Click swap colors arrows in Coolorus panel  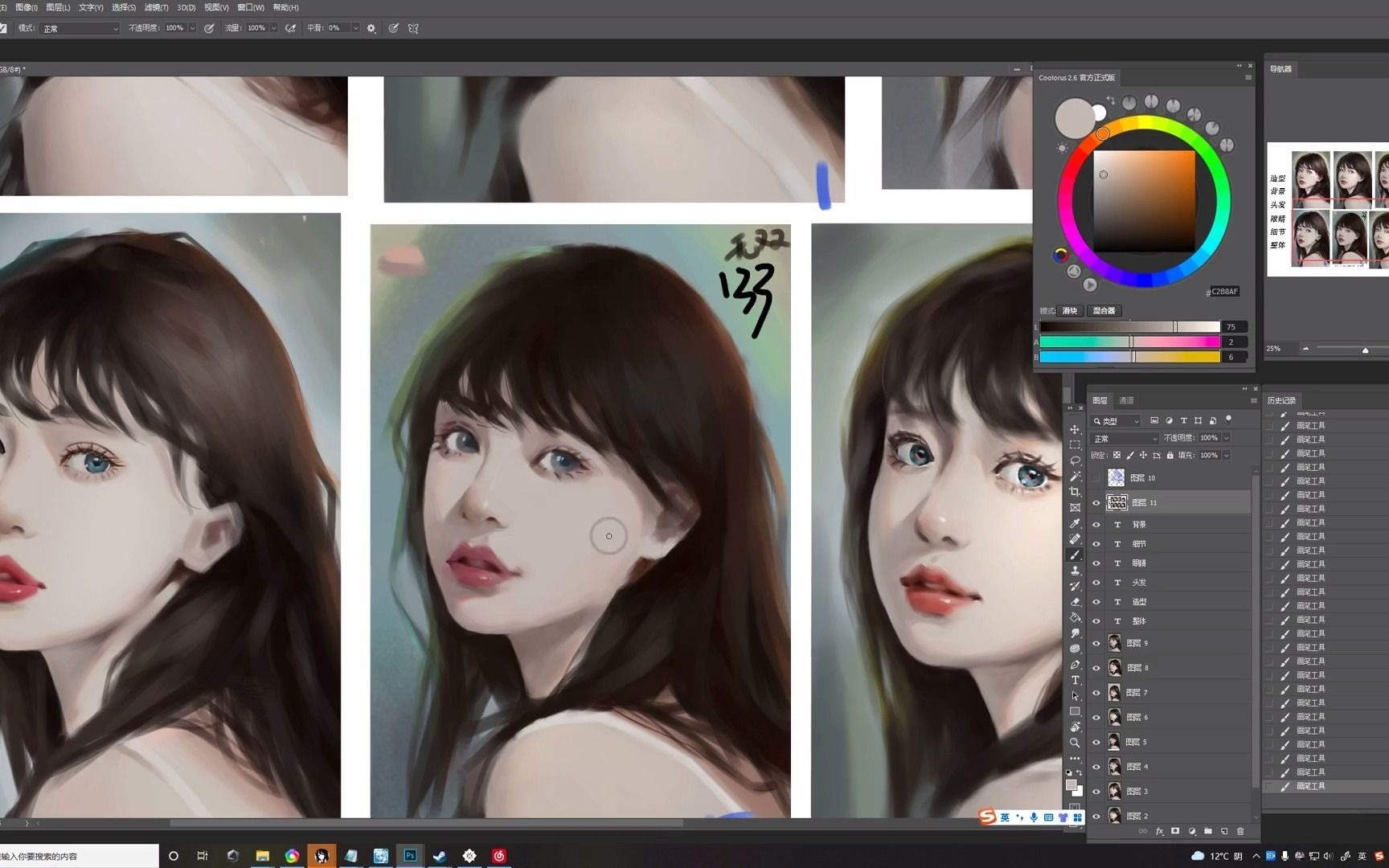pos(1110,100)
